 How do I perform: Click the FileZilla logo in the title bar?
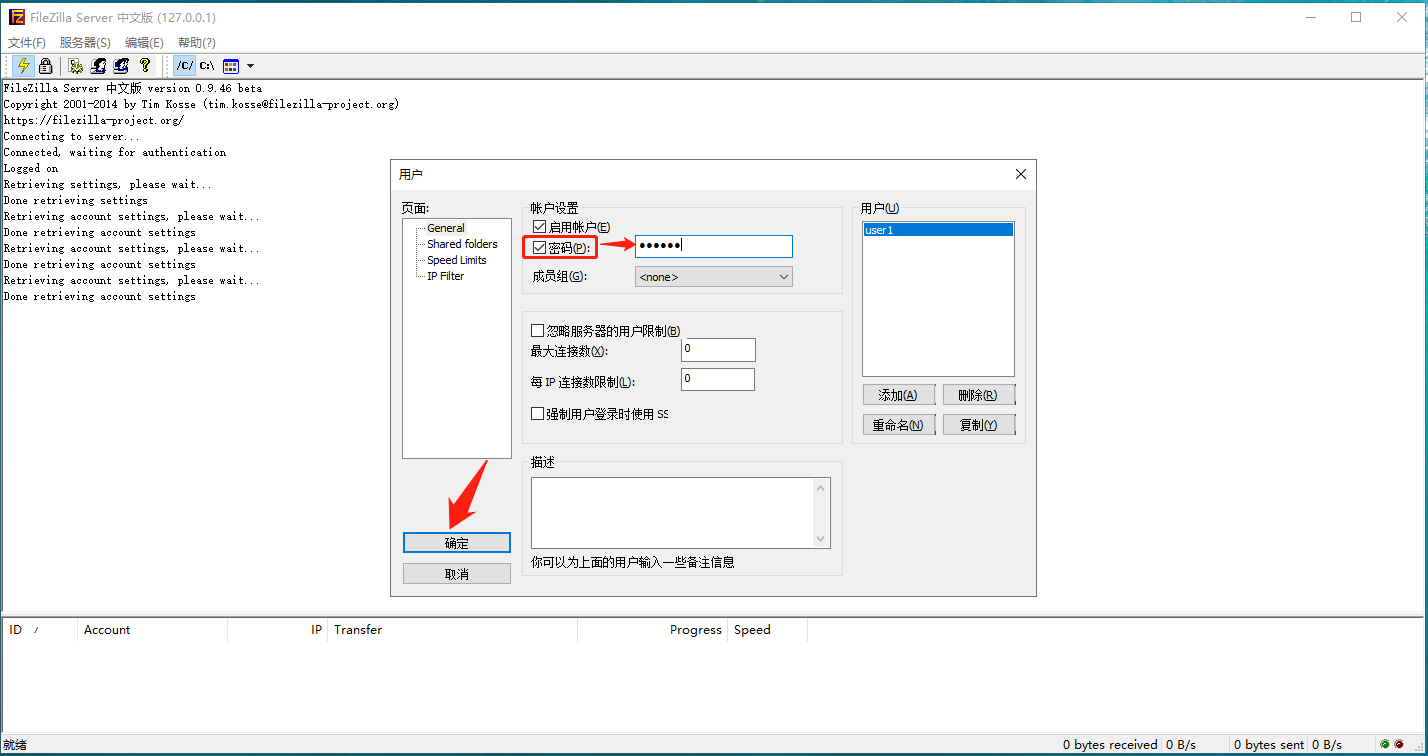[x=17, y=17]
